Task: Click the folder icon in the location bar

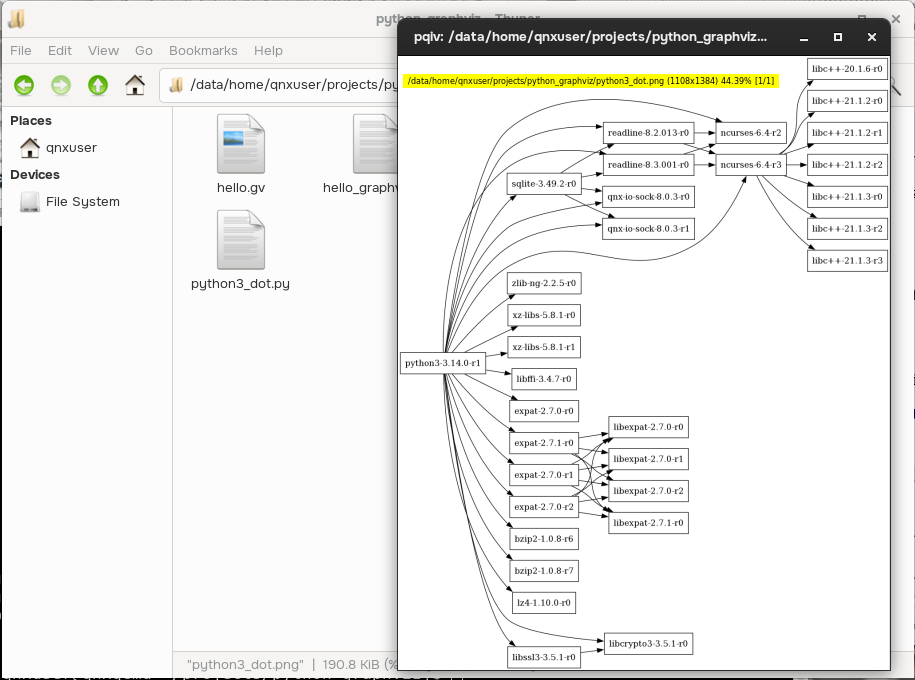Action: (176, 86)
